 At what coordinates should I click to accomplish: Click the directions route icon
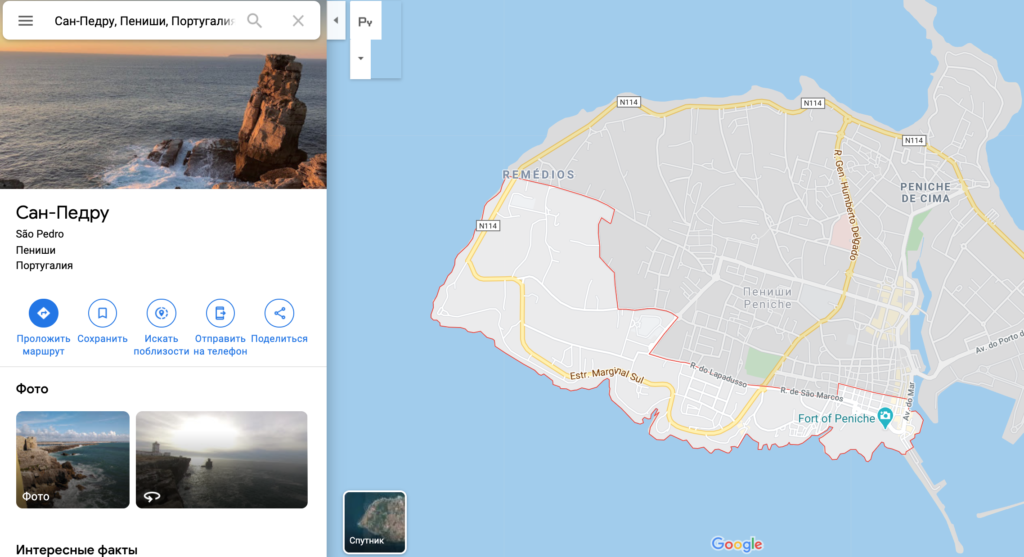pos(43,313)
